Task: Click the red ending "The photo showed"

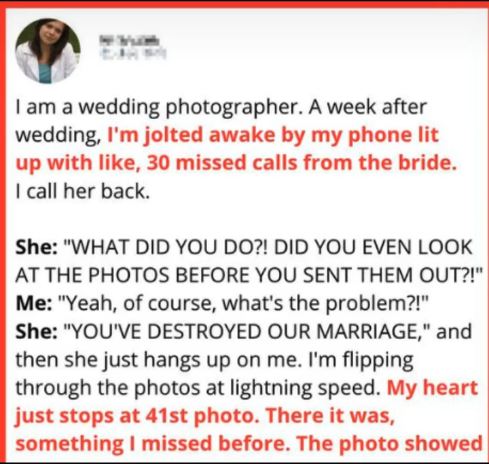Action: 389,444
